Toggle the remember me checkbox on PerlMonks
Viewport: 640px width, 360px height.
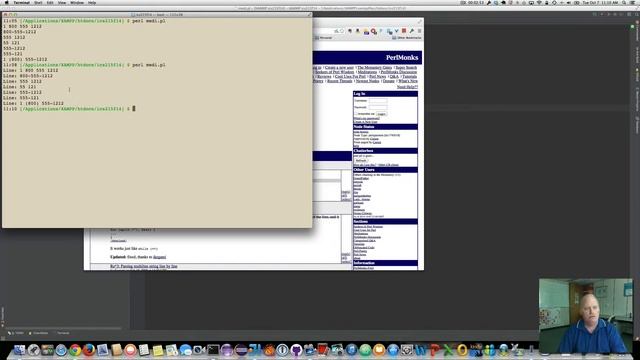(x=356, y=114)
